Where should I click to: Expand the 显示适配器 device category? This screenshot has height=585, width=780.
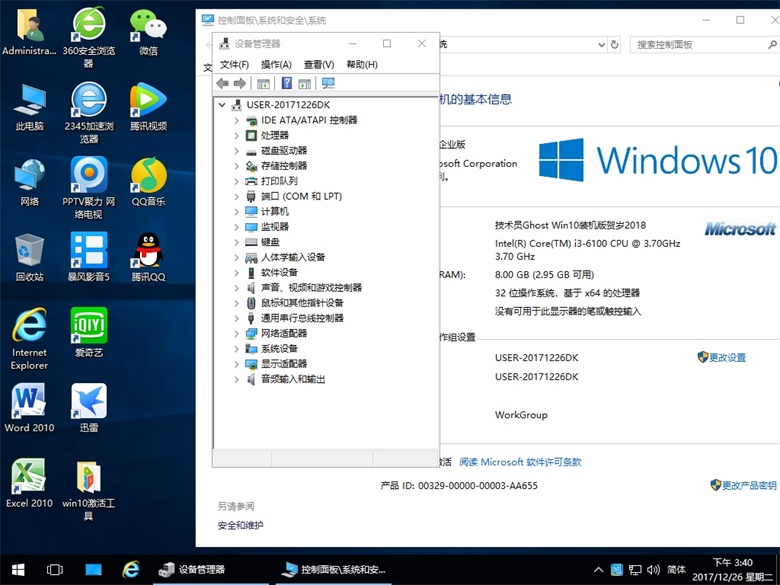[237, 364]
